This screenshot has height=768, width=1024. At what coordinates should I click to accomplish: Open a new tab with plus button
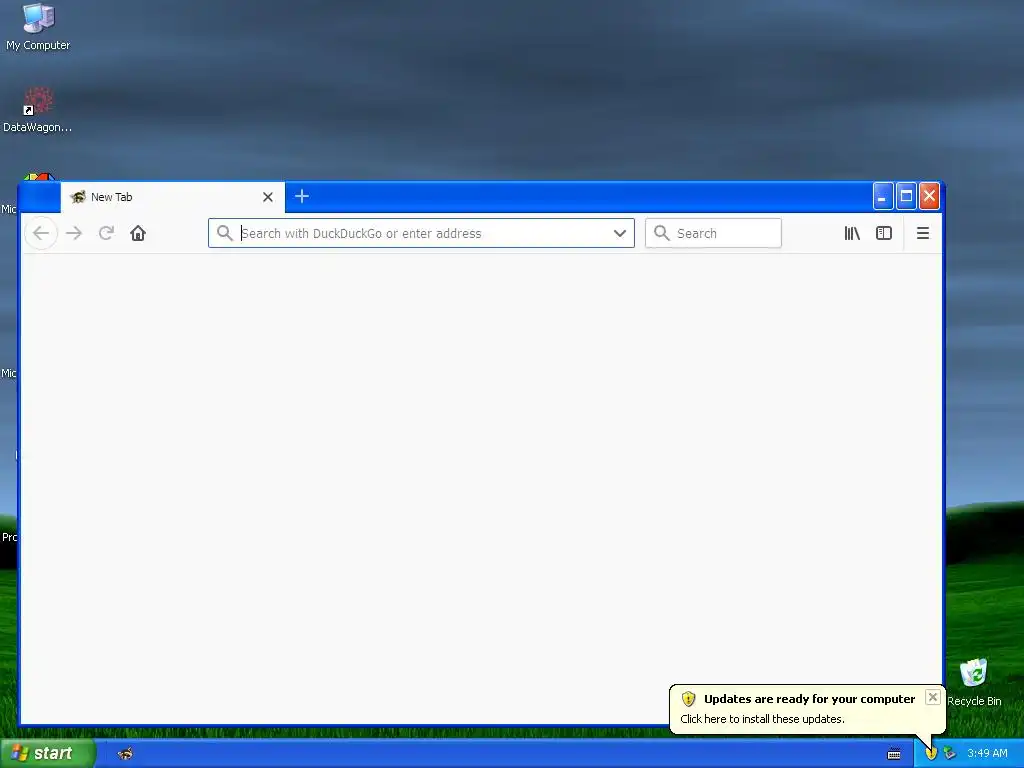302,196
